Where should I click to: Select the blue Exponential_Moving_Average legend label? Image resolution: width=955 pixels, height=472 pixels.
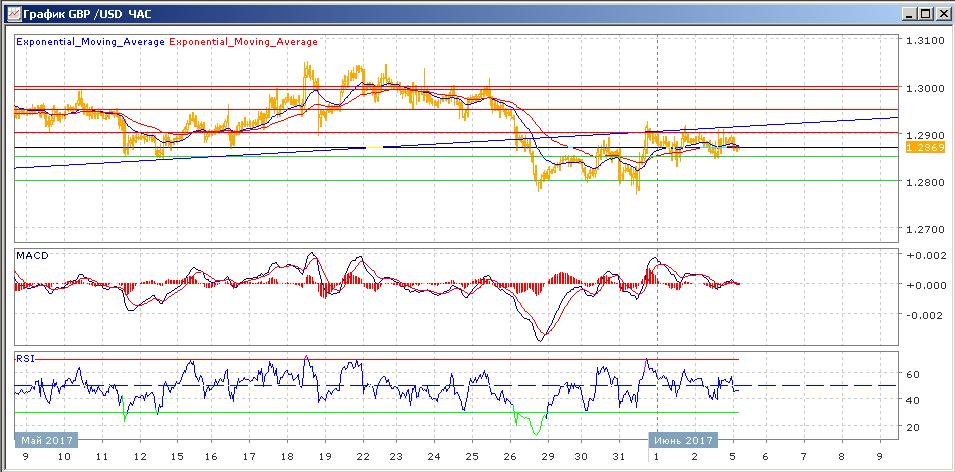90,42
